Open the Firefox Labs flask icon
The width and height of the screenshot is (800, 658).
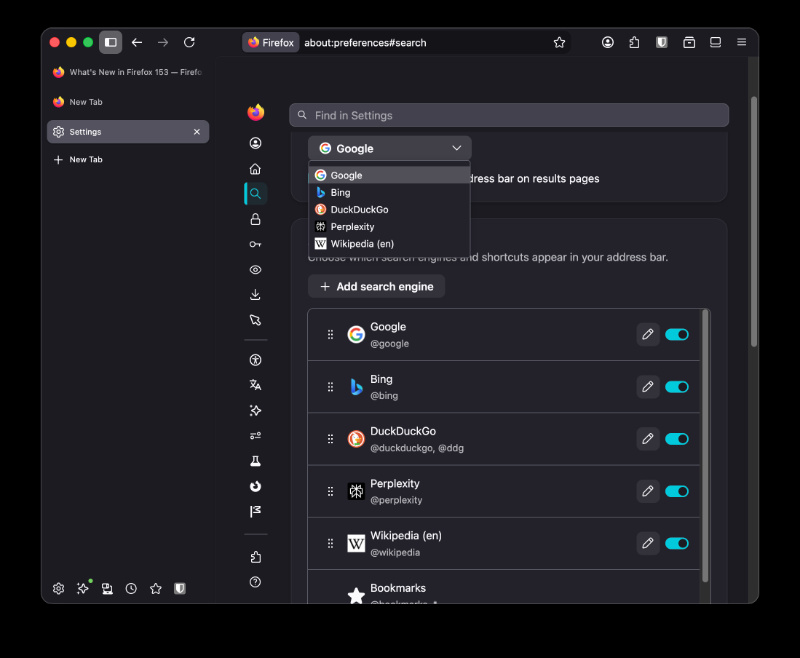tap(256, 461)
